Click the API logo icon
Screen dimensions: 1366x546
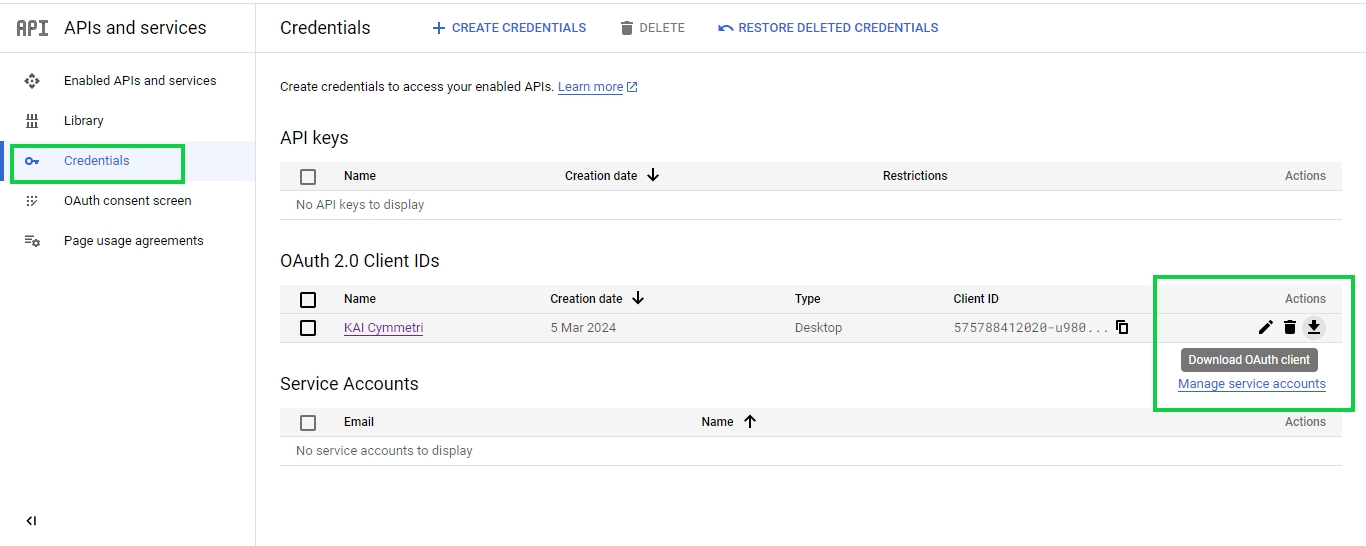[x=32, y=28]
